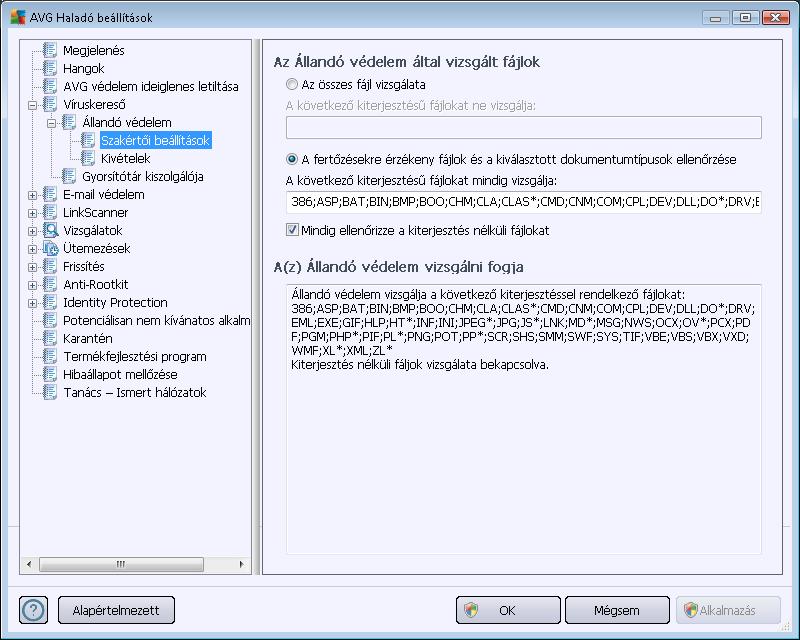800x640 pixels.
Task: Collapse the Állandó védelem tree node
Action: pyautogui.click(x=52, y=122)
